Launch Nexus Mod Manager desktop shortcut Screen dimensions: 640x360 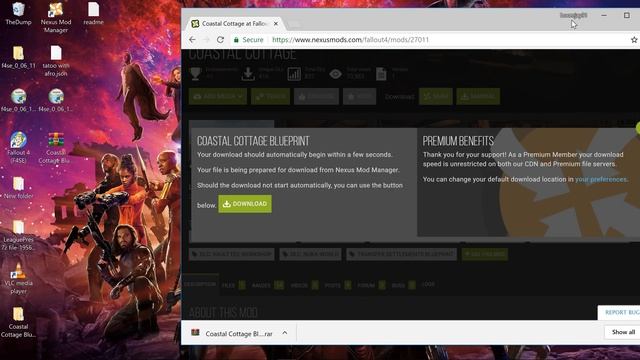point(56,18)
